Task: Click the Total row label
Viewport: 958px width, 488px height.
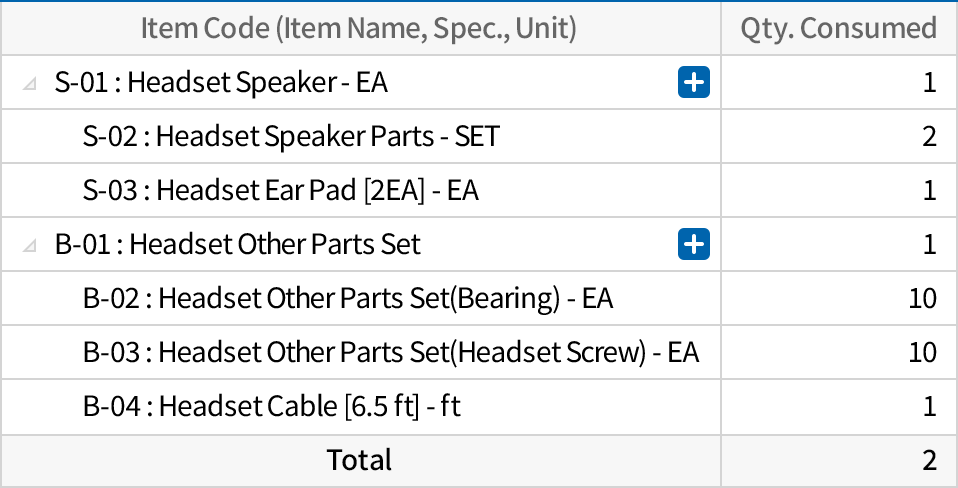Action: [x=359, y=460]
